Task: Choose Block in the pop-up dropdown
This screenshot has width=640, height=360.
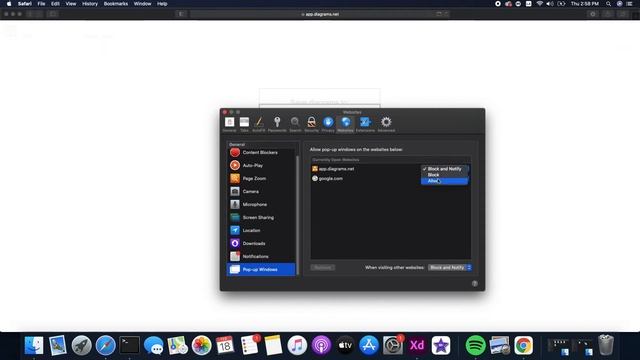Action: point(444,175)
